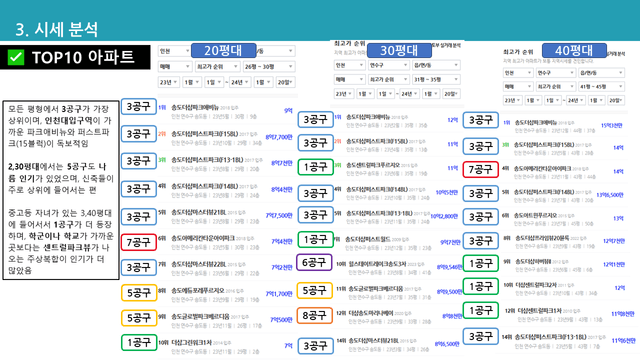This screenshot has width=640, height=360.
Task: Click the purple 6공구 tag
Action: click(x=314, y=262)
